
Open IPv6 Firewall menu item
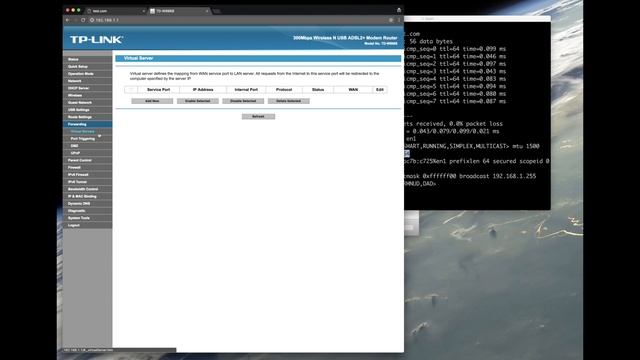tap(87, 175)
